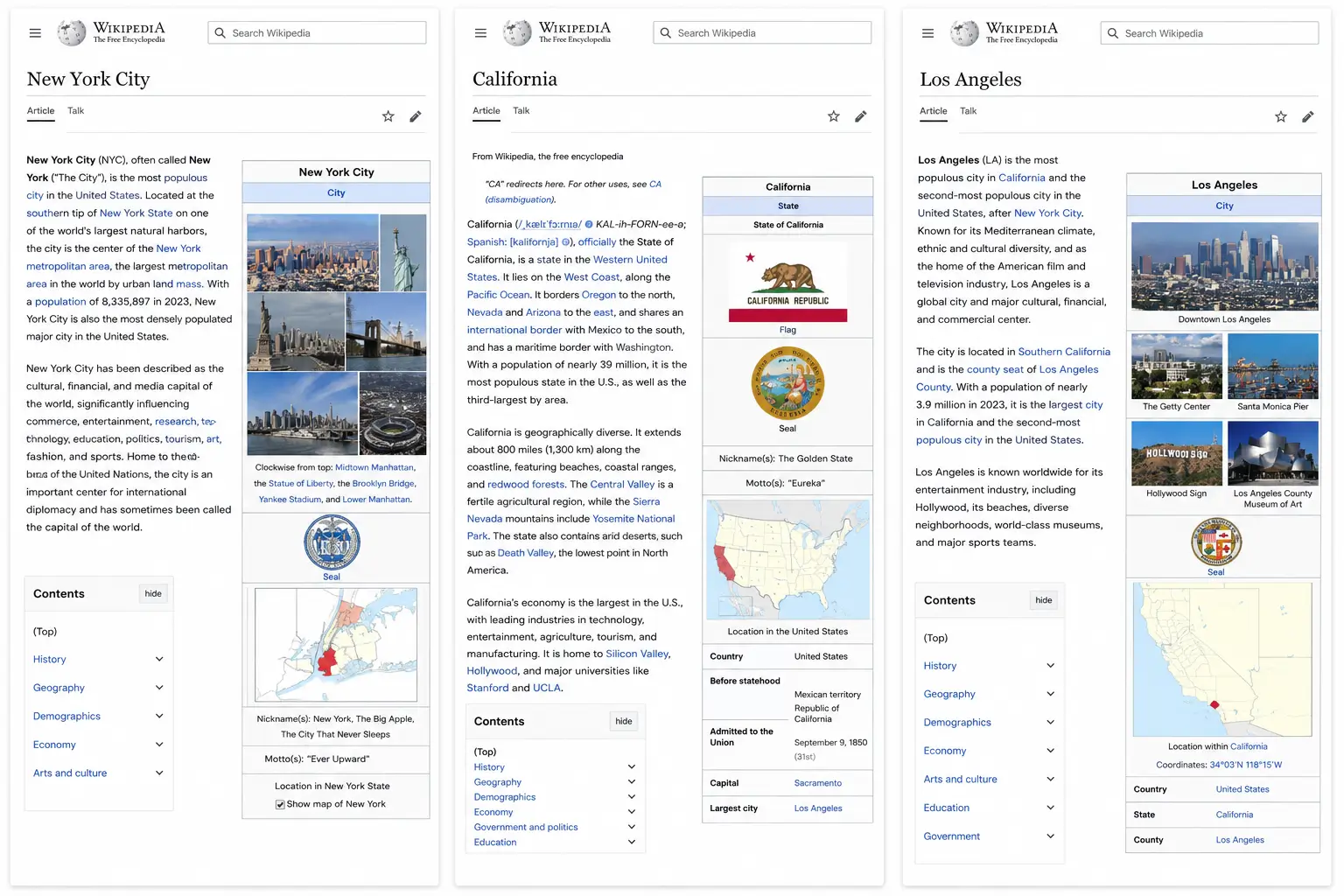Open hamburger menu on Los Angeles page
The width and height of the screenshot is (1344, 896).
click(927, 33)
